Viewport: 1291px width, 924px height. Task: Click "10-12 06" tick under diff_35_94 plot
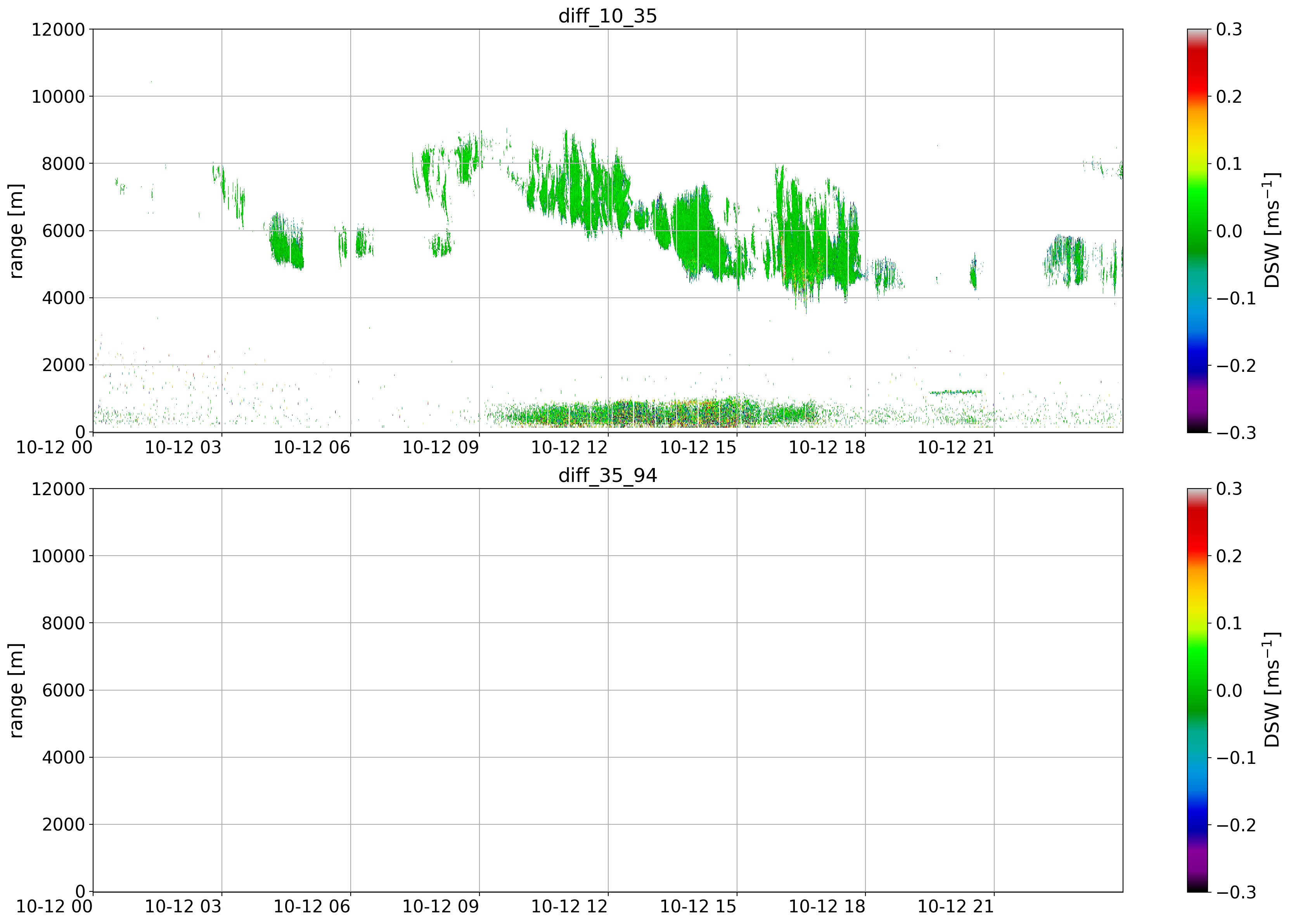pyautogui.click(x=312, y=907)
